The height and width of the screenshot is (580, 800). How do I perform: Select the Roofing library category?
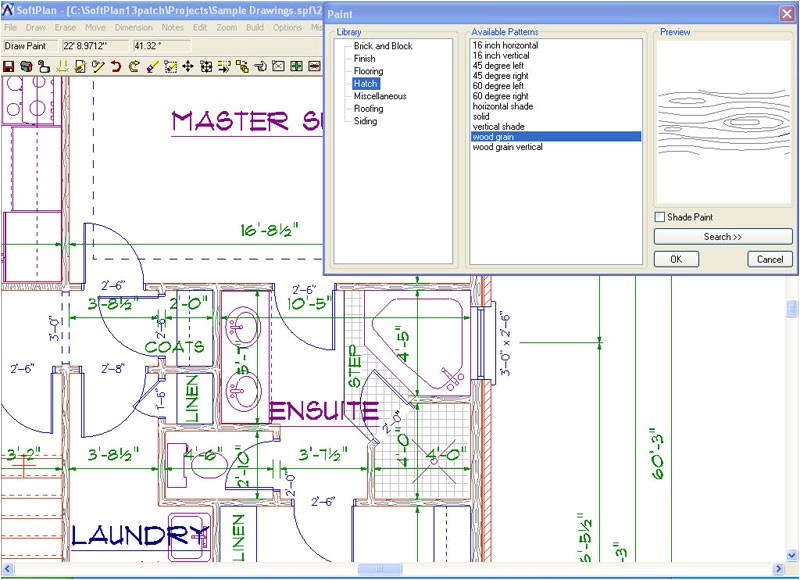(x=368, y=108)
